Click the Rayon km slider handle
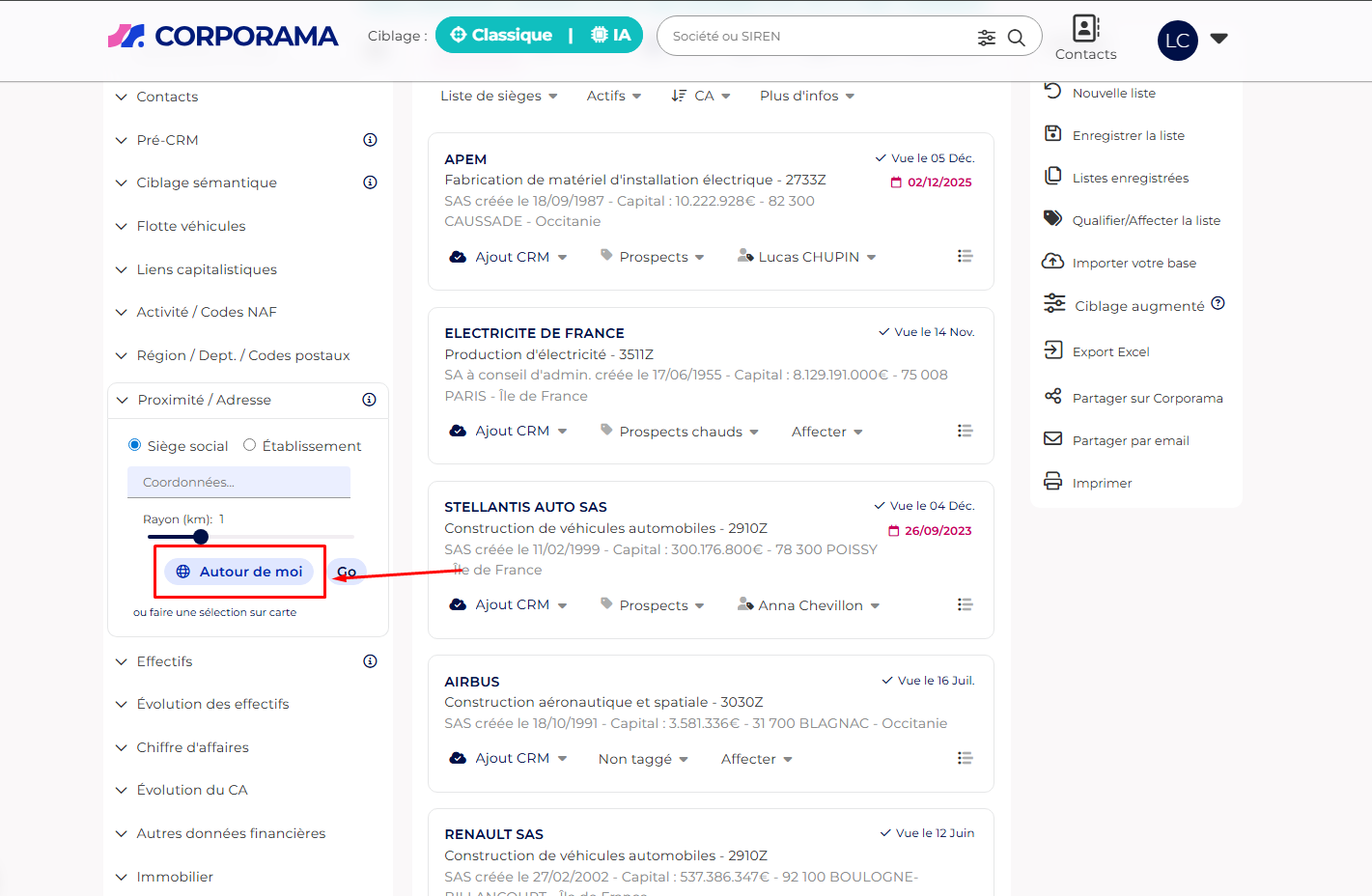The width and height of the screenshot is (1372, 896). pos(201,537)
